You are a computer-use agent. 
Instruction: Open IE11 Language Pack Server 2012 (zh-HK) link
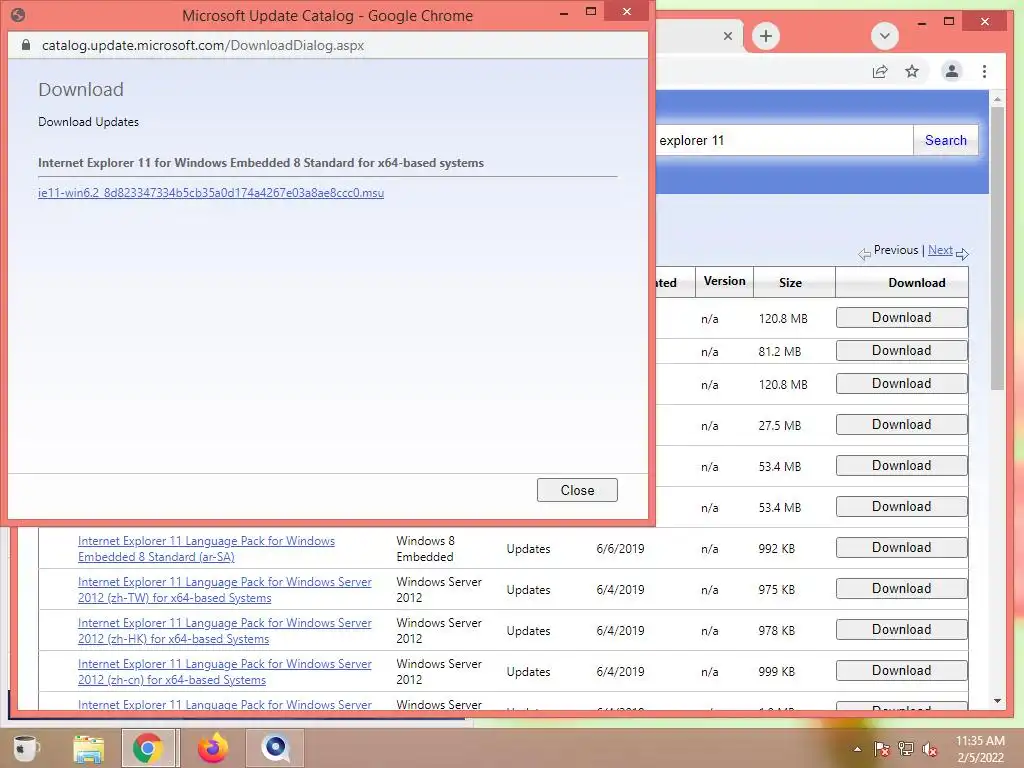225,631
